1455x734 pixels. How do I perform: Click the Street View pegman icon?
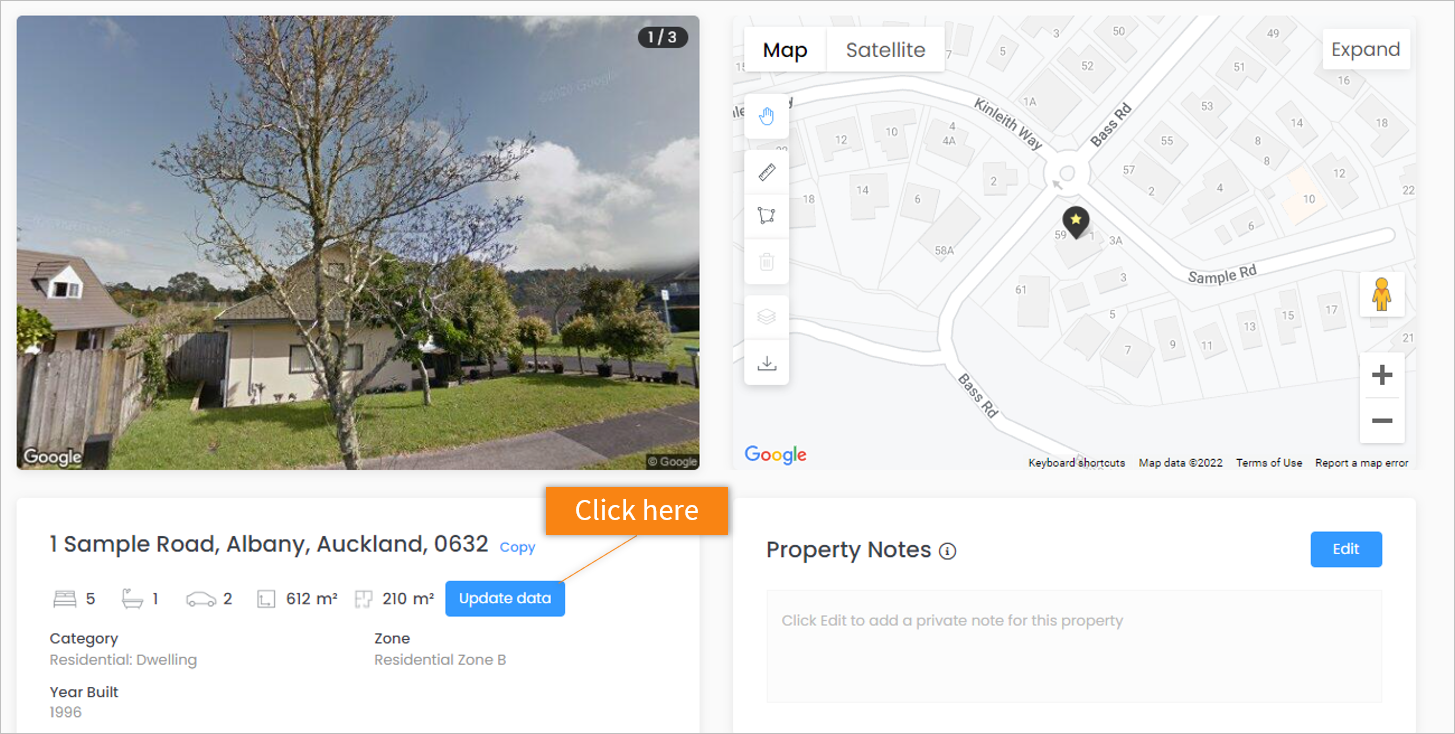click(x=1382, y=294)
